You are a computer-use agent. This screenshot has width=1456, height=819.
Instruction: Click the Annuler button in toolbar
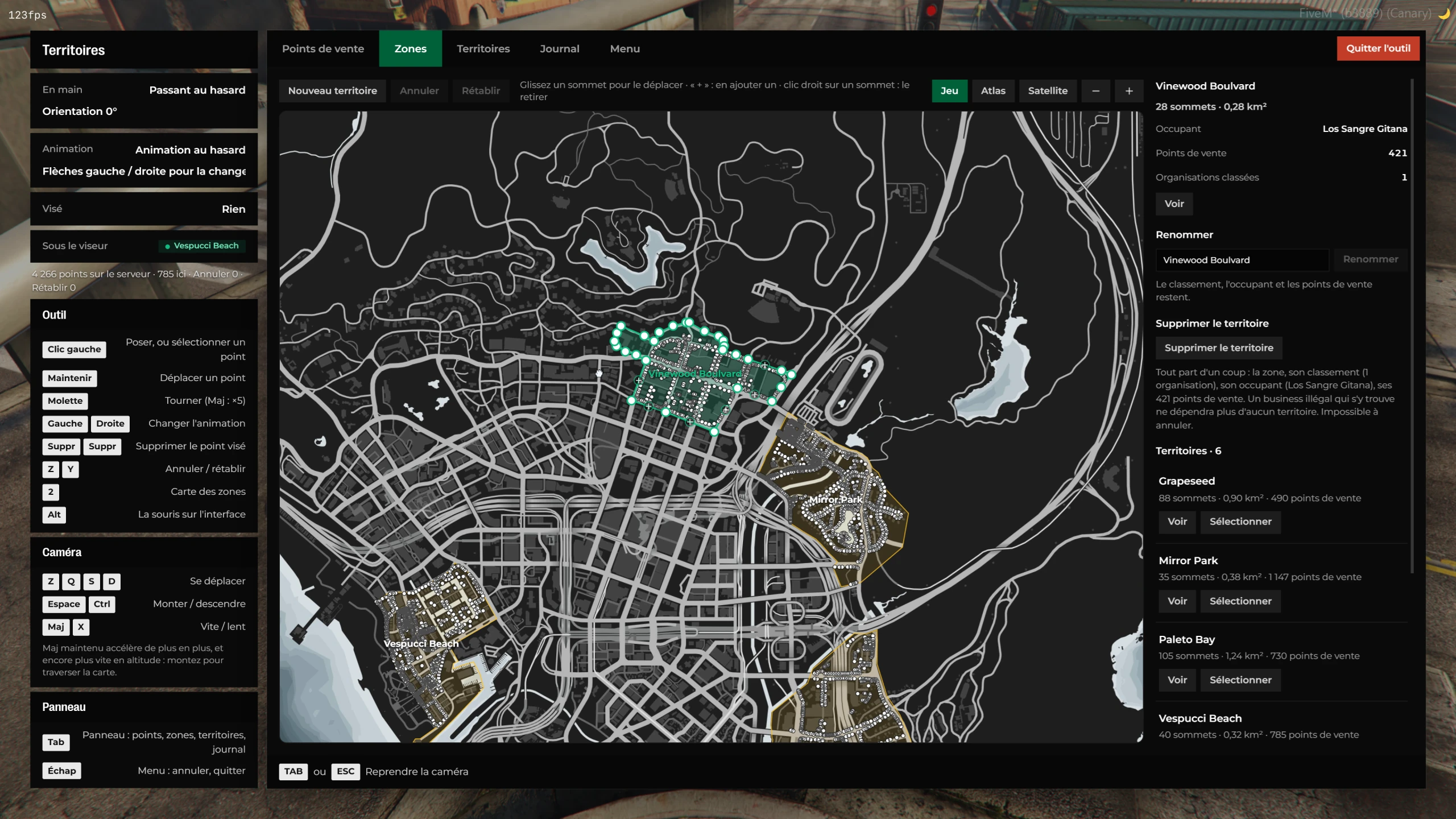pos(419,91)
